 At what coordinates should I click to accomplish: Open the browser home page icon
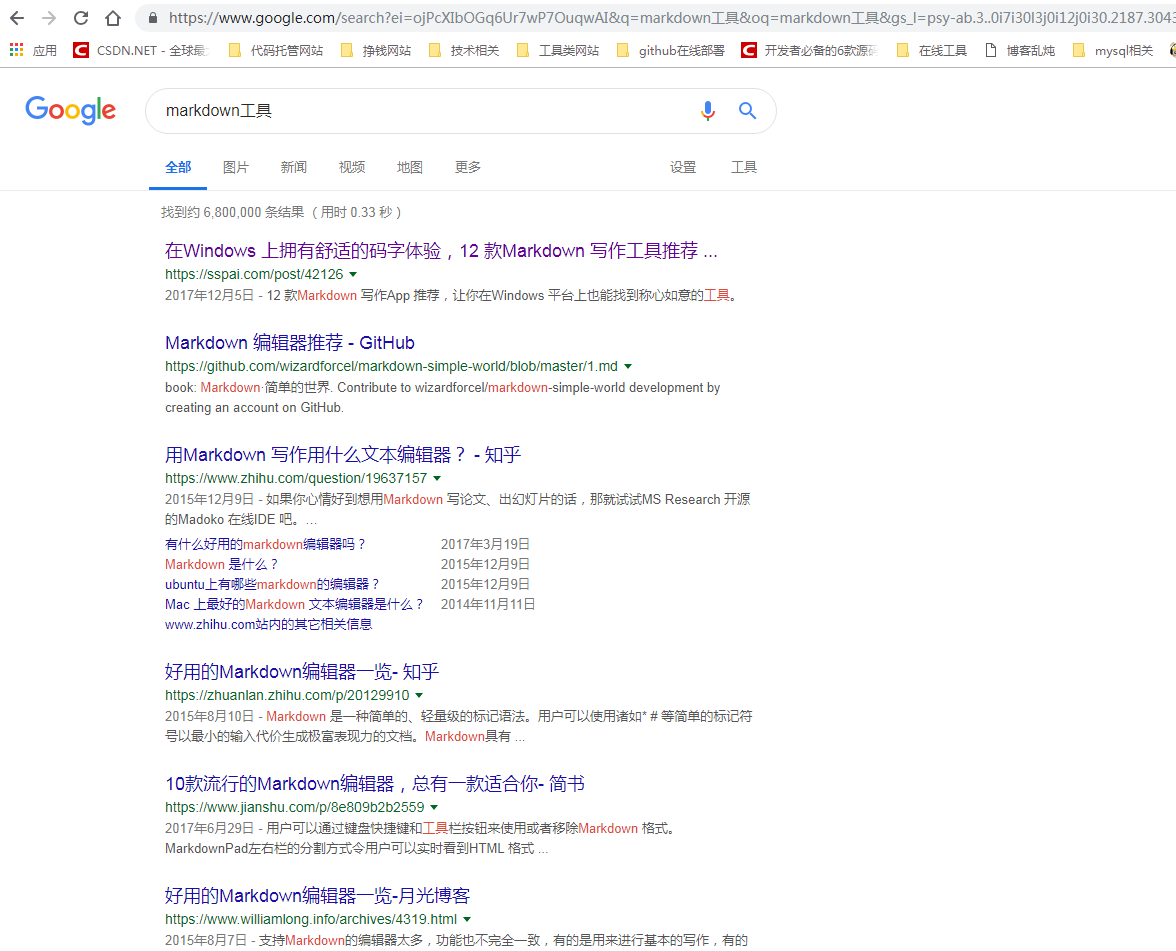click(x=112, y=18)
